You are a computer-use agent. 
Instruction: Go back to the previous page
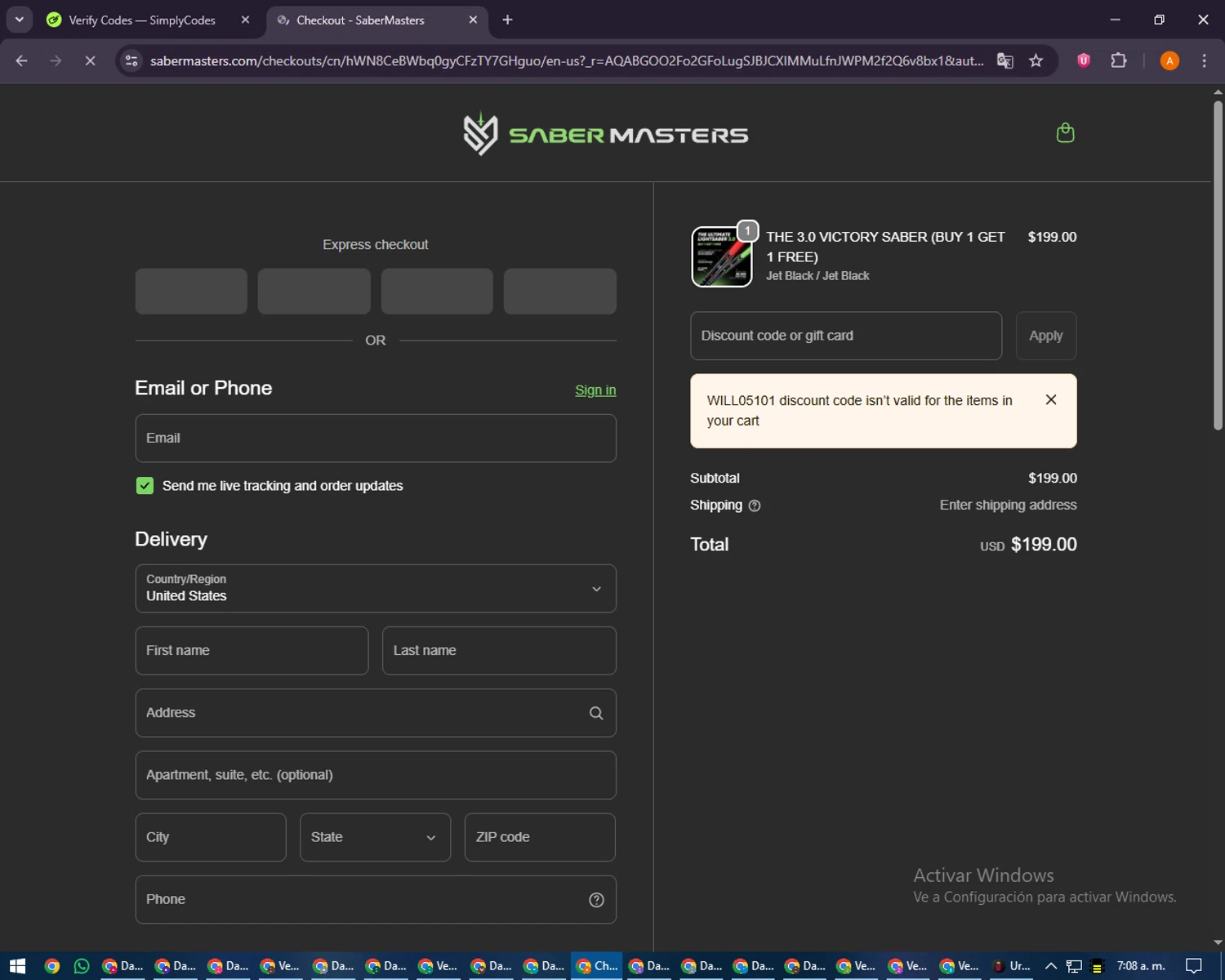tap(22, 60)
